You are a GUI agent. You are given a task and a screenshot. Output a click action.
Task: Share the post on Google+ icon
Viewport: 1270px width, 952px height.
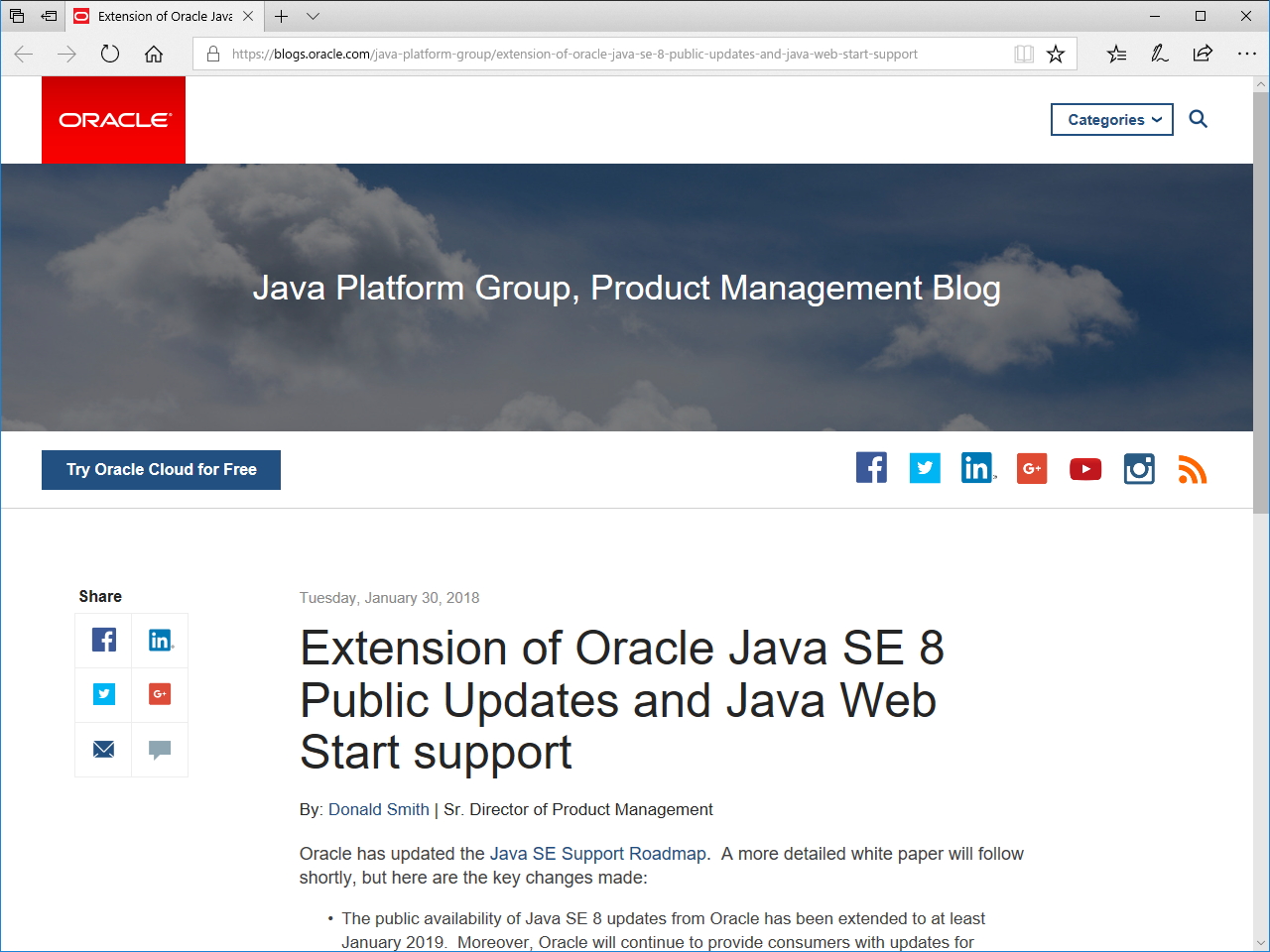[160, 694]
